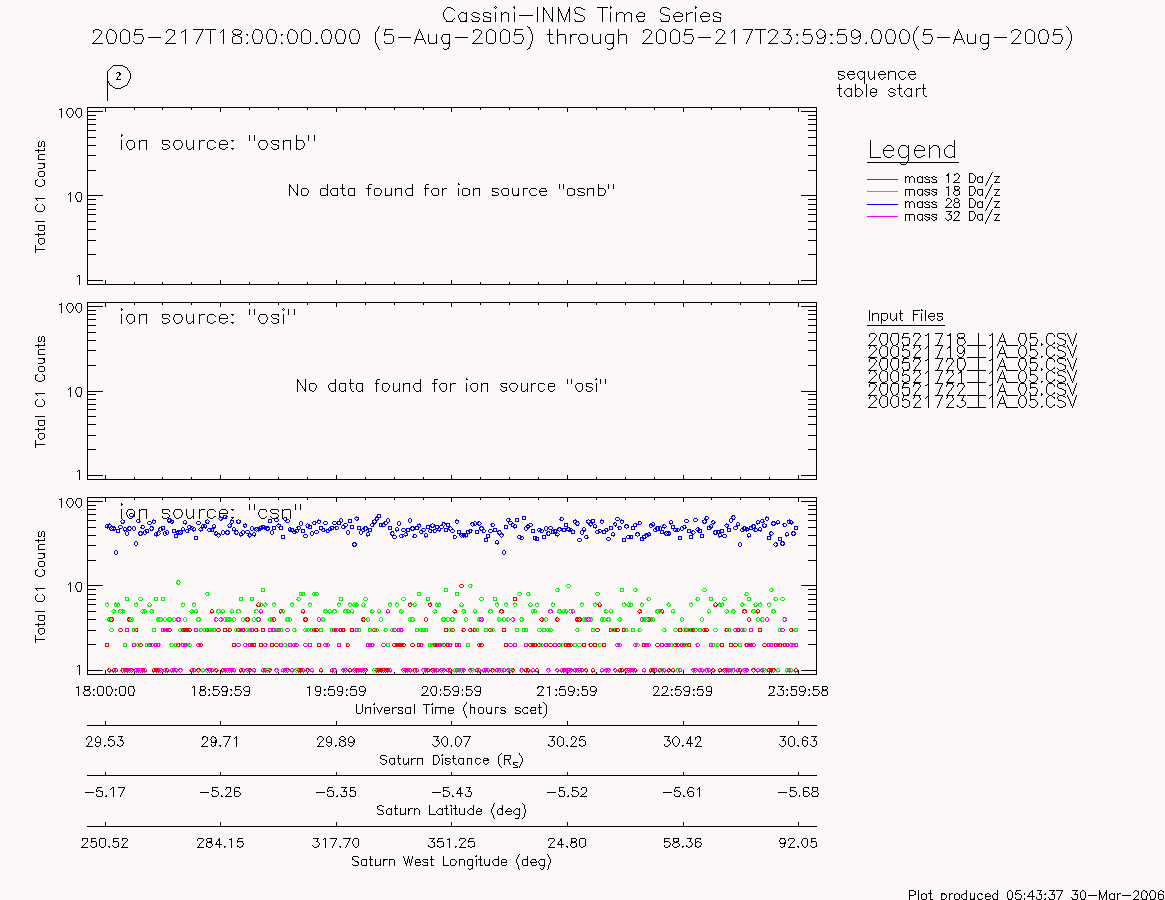Click the red mass 12 Da/z legend line
This screenshot has width=1165, height=900.
[x=883, y=179]
